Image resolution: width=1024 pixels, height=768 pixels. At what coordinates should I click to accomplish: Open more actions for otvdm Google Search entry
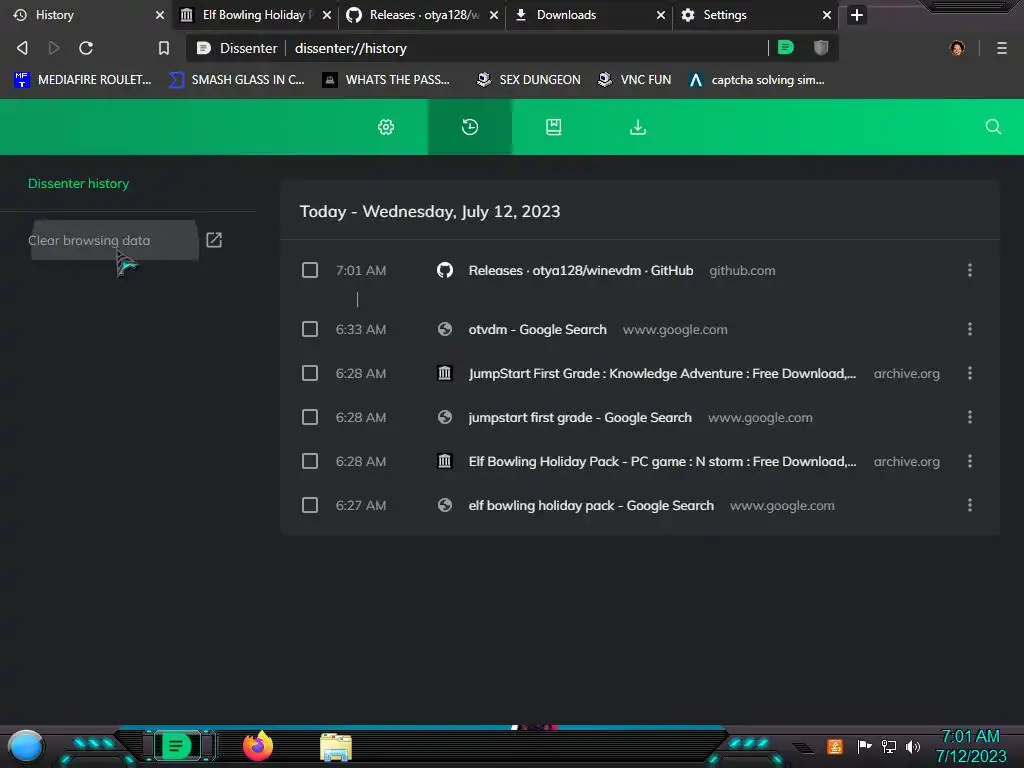point(970,329)
